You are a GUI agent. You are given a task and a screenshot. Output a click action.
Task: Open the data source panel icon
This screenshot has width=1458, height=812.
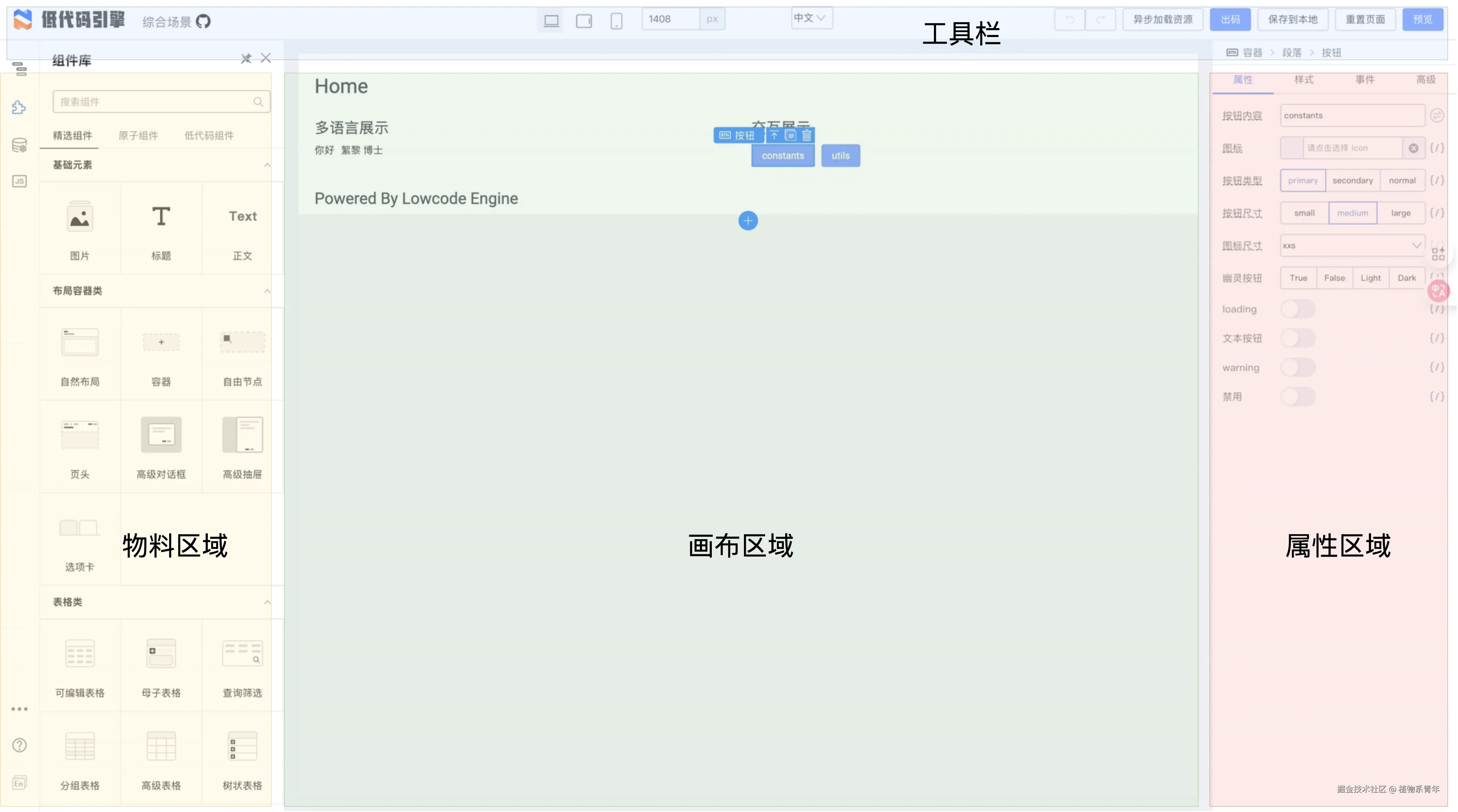pyautogui.click(x=19, y=145)
